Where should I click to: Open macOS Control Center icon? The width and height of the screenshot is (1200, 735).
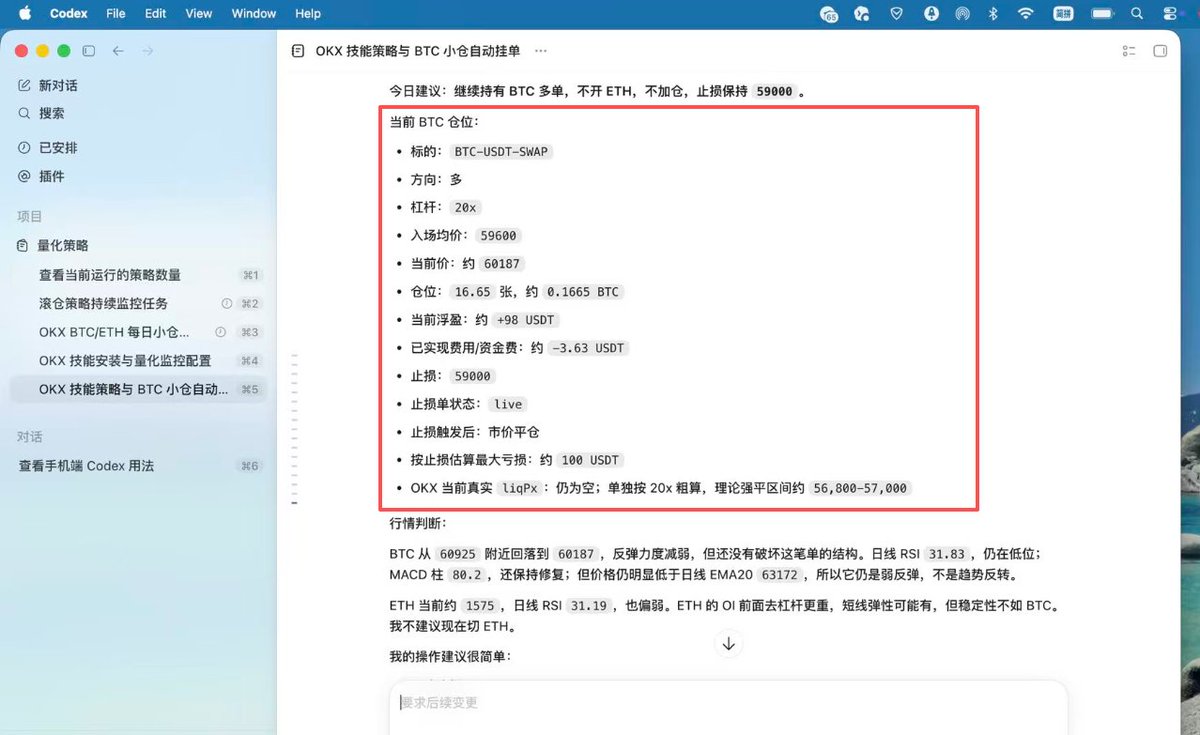[1170, 13]
